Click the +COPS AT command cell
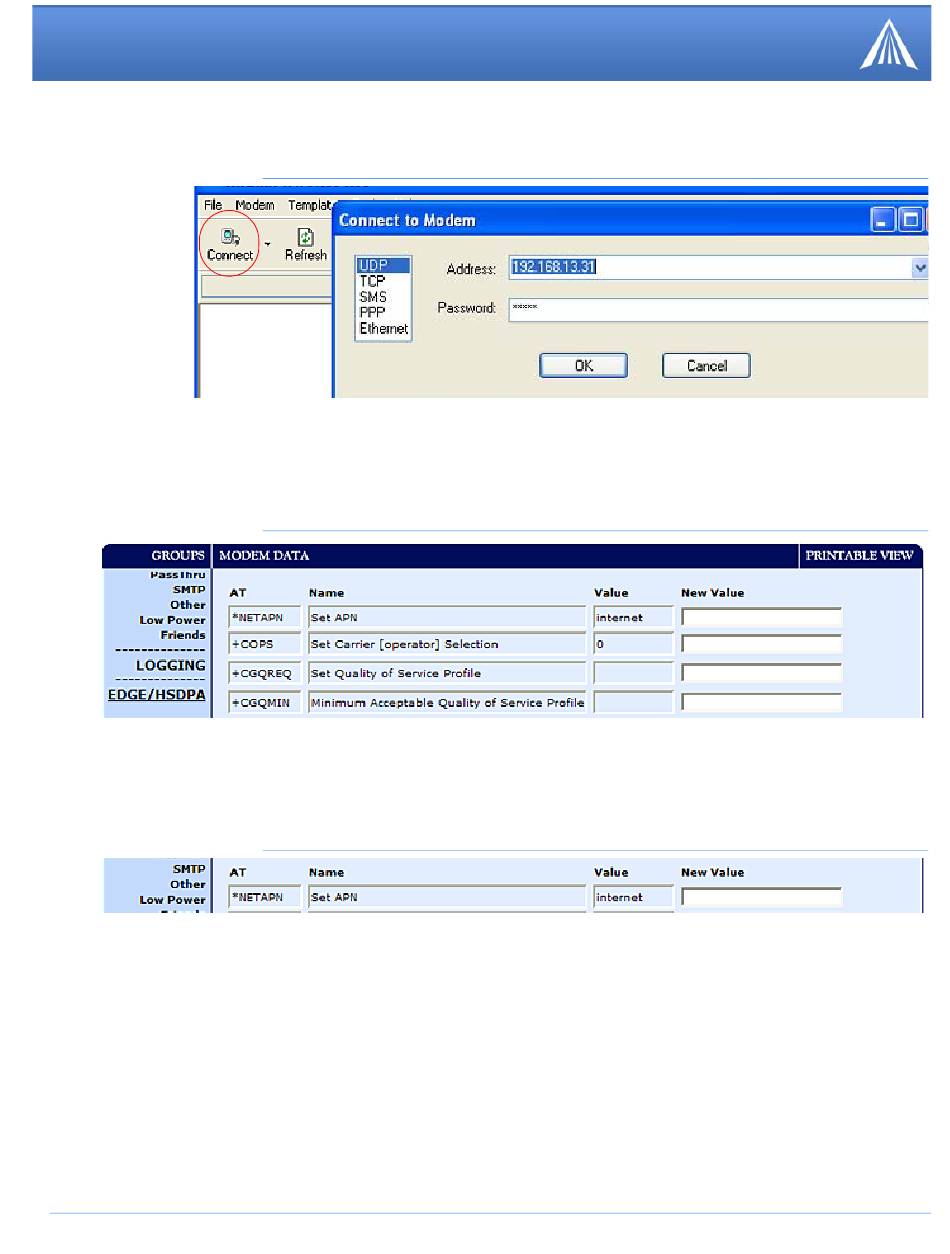The height and width of the screenshot is (1254, 950). 265,645
